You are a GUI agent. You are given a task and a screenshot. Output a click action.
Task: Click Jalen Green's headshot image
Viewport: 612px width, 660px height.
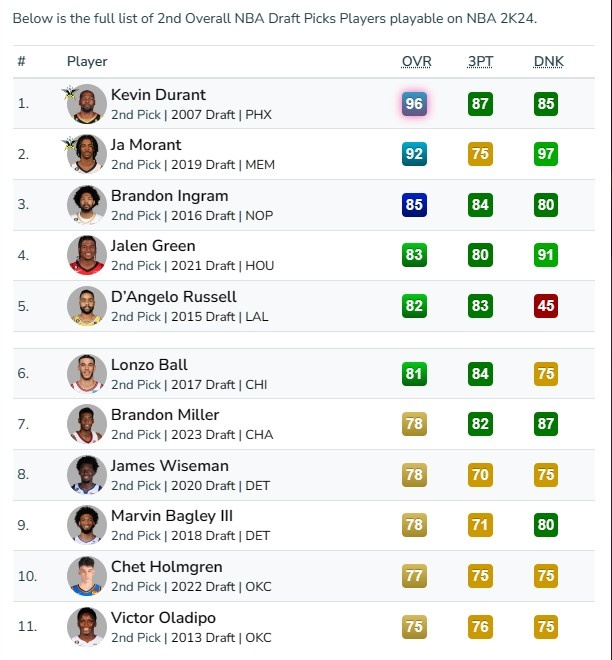pos(87,255)
